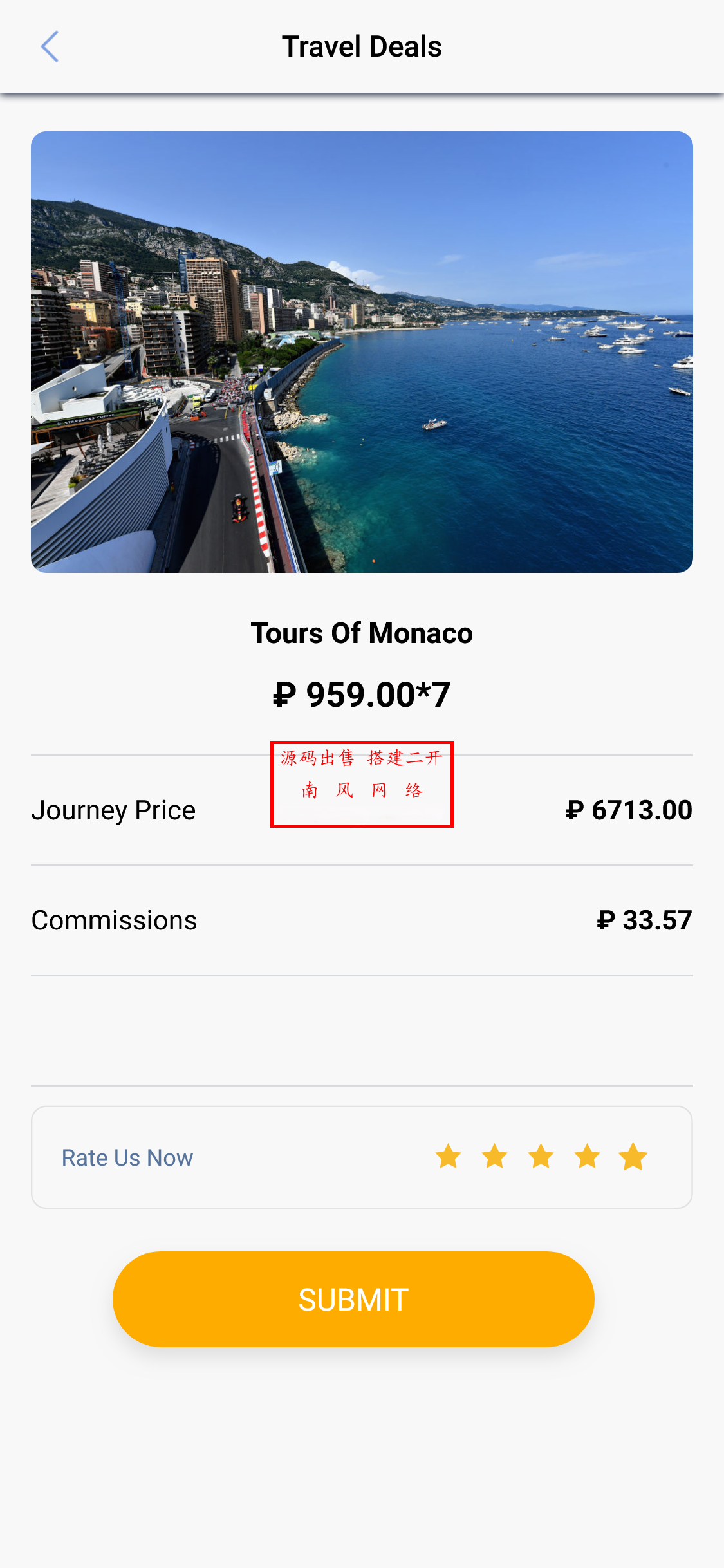Select the second rating star
This screenshot has height=1568, width=724.
494,1157
